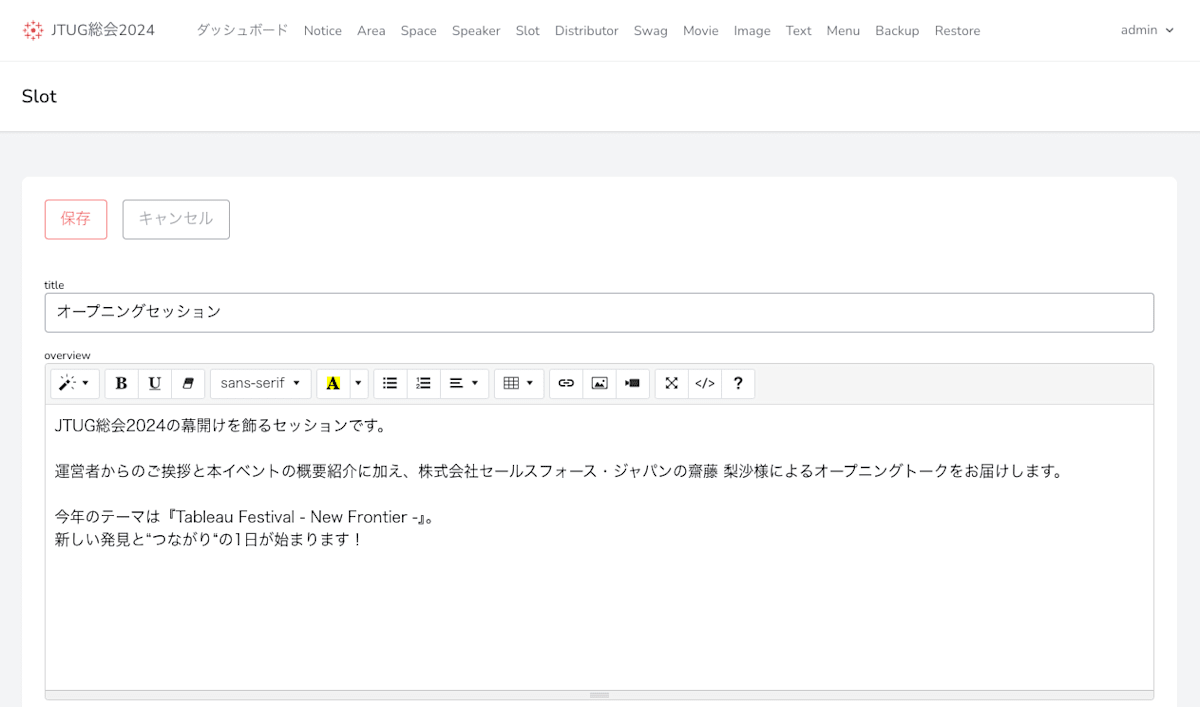1200x707 pixels.
Task: Focus the title input field
Action: click(x=599, y=312)
